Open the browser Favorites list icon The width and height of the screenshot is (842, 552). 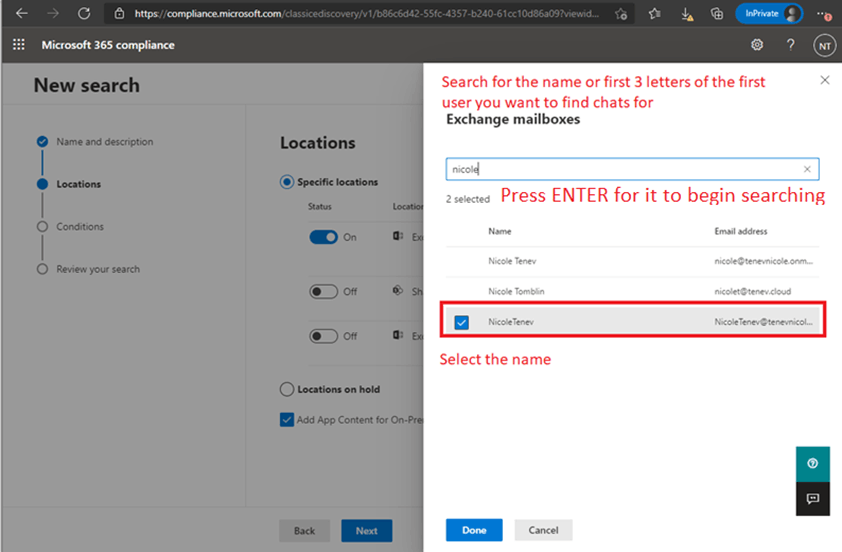[654, 13]
